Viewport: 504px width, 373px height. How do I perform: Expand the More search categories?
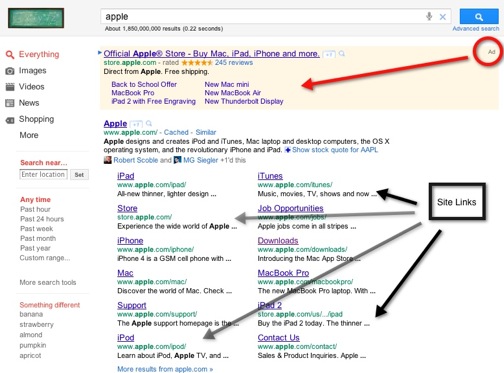(x=29, y=135)
